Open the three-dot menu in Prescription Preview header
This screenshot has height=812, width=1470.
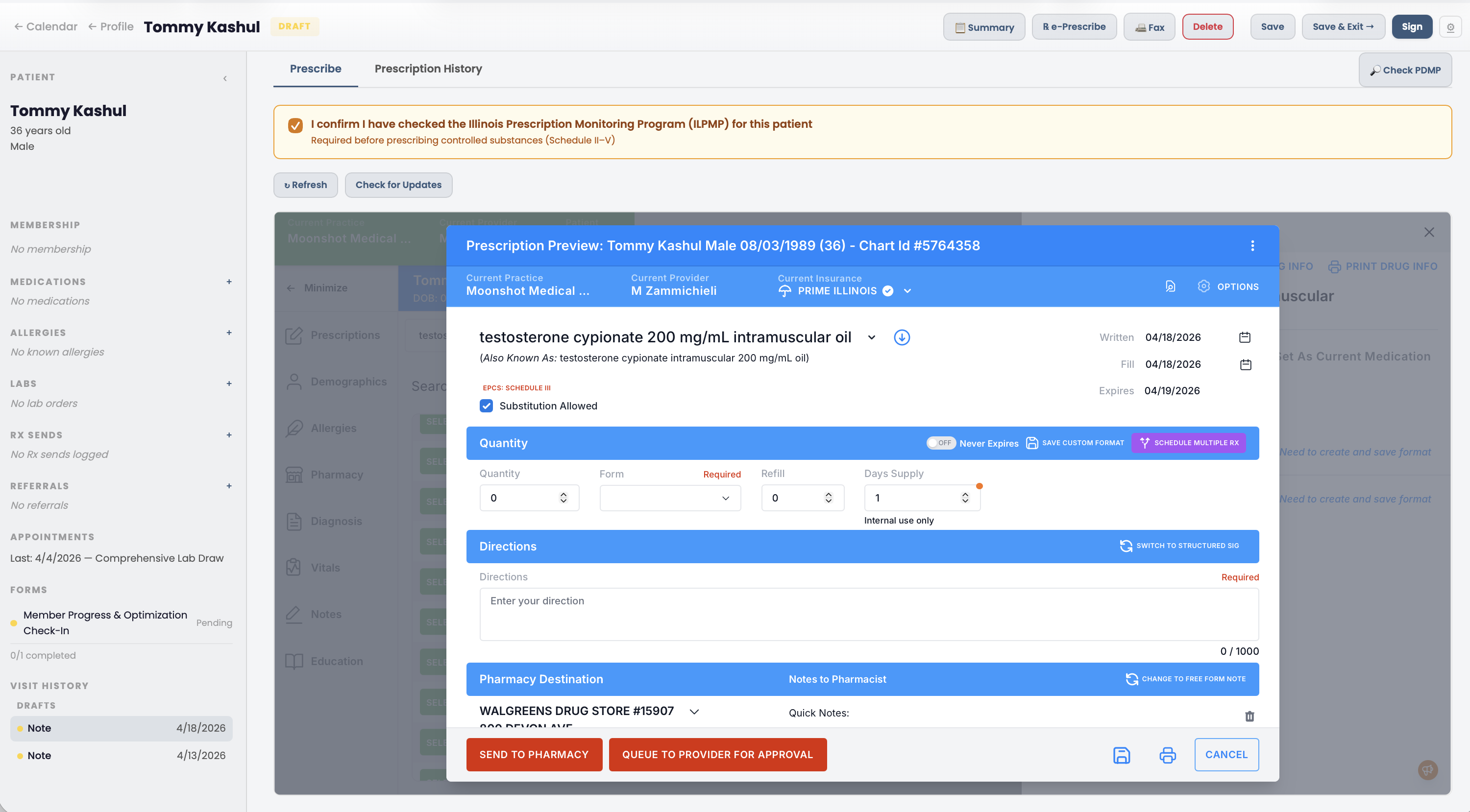pyautogui.click(x=1252, y=246)
